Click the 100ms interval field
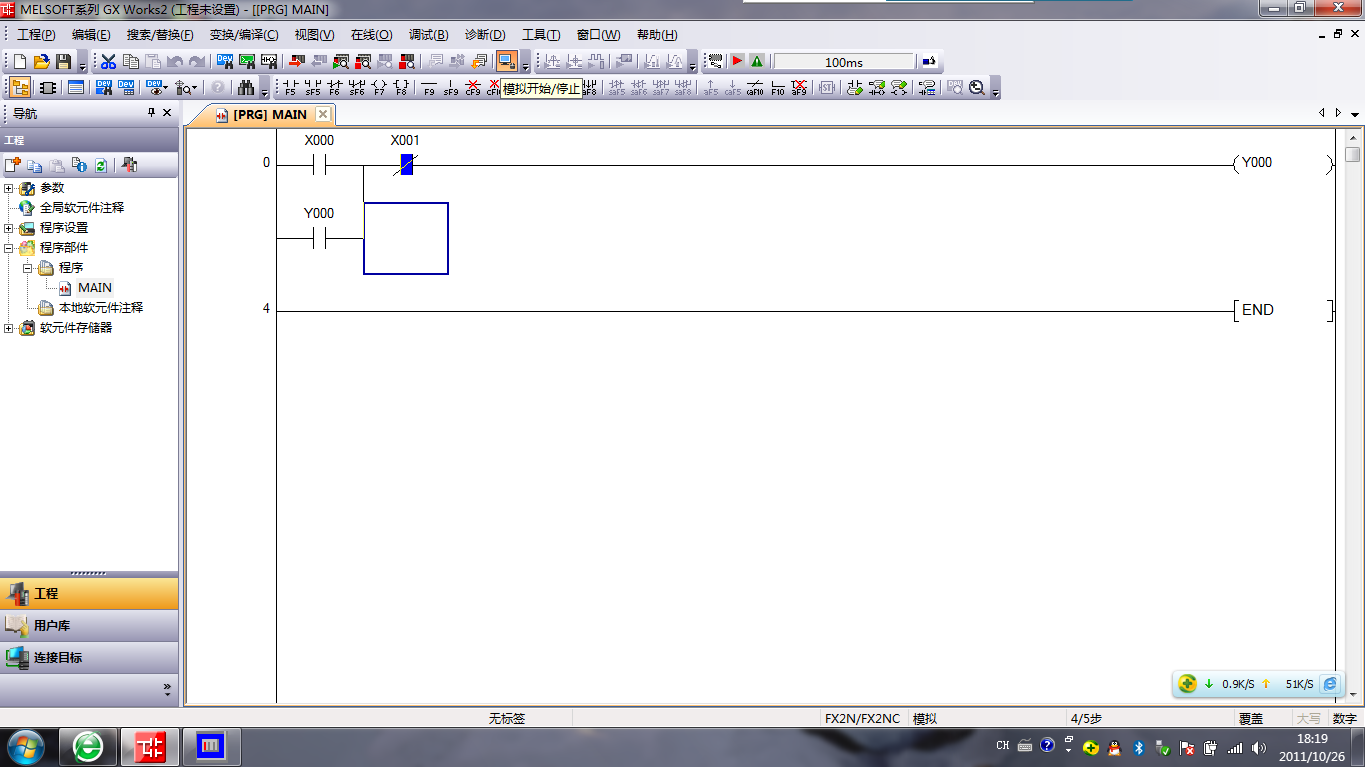The width and height of the screenshot is (1365, 767). point(843,62)
